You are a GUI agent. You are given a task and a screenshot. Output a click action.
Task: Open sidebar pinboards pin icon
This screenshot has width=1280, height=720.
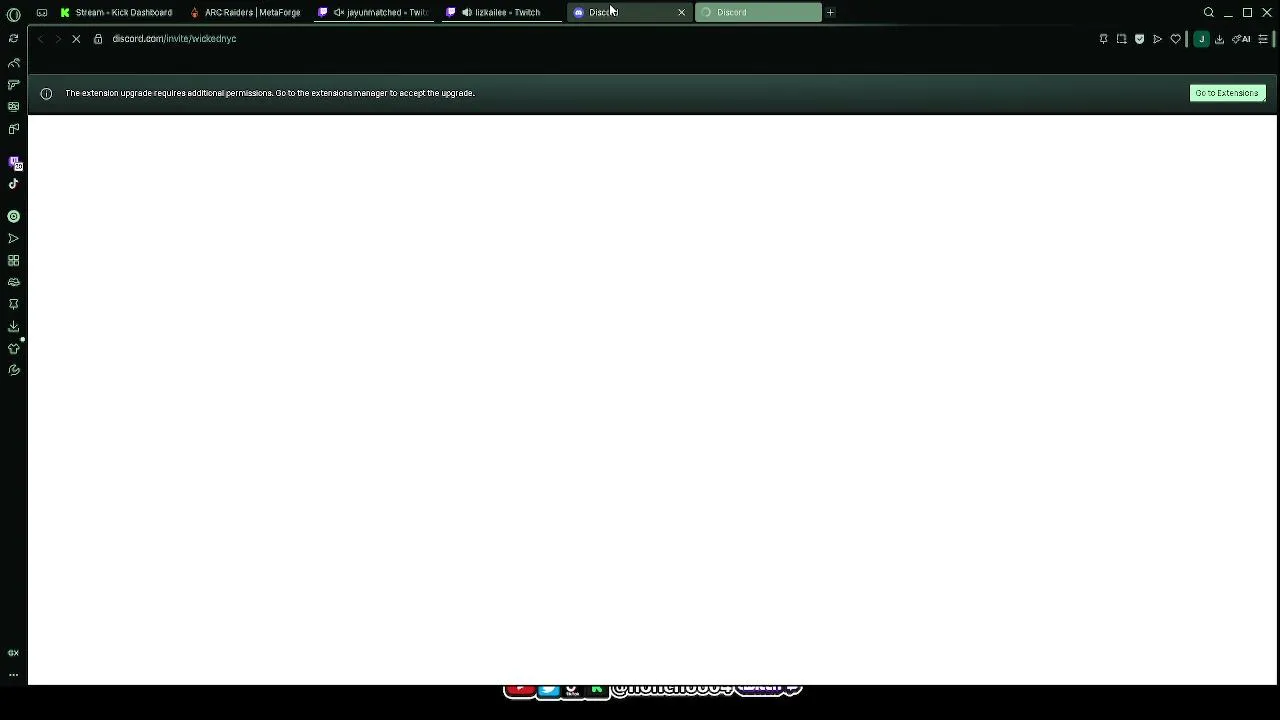[x=14, y=304]
